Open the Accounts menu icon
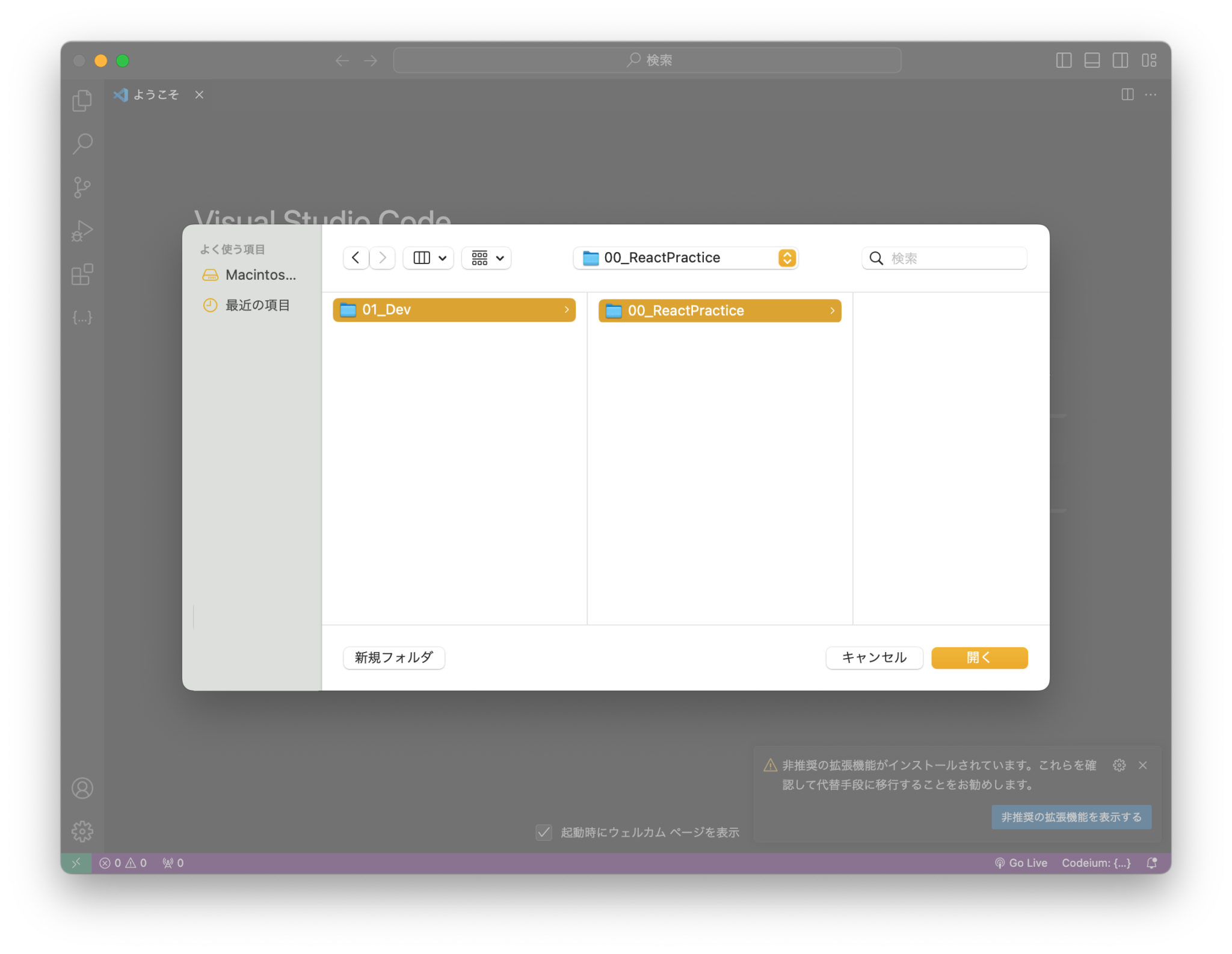The width and height of the screenshot is (1232, 954). [x=82, y=788]
